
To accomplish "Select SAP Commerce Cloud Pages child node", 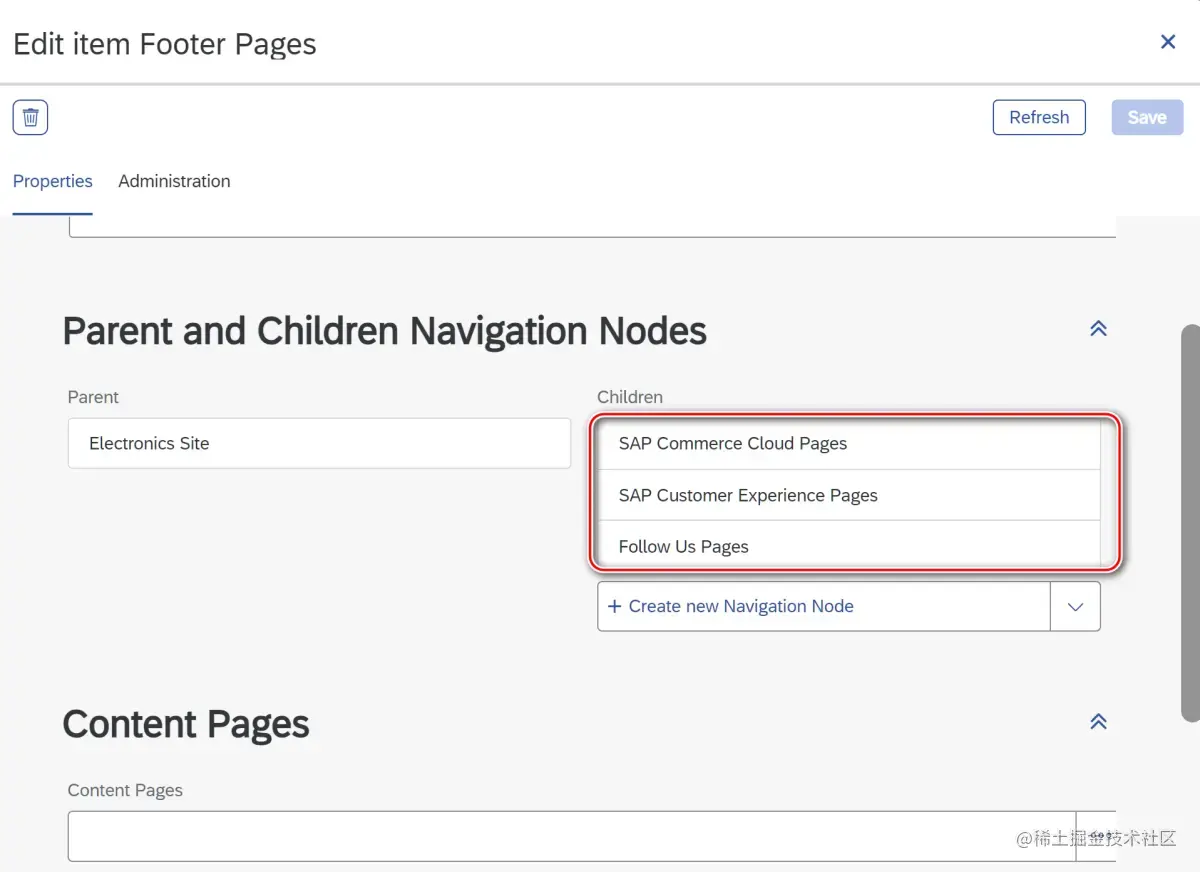I will (x=733, y=444).
